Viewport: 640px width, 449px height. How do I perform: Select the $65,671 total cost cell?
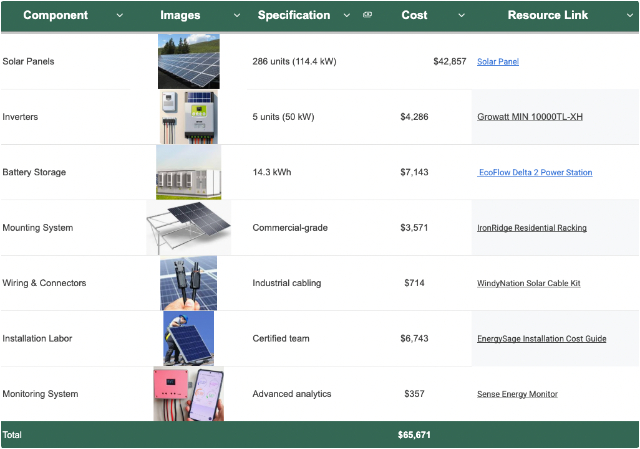(x=415, y=435)
